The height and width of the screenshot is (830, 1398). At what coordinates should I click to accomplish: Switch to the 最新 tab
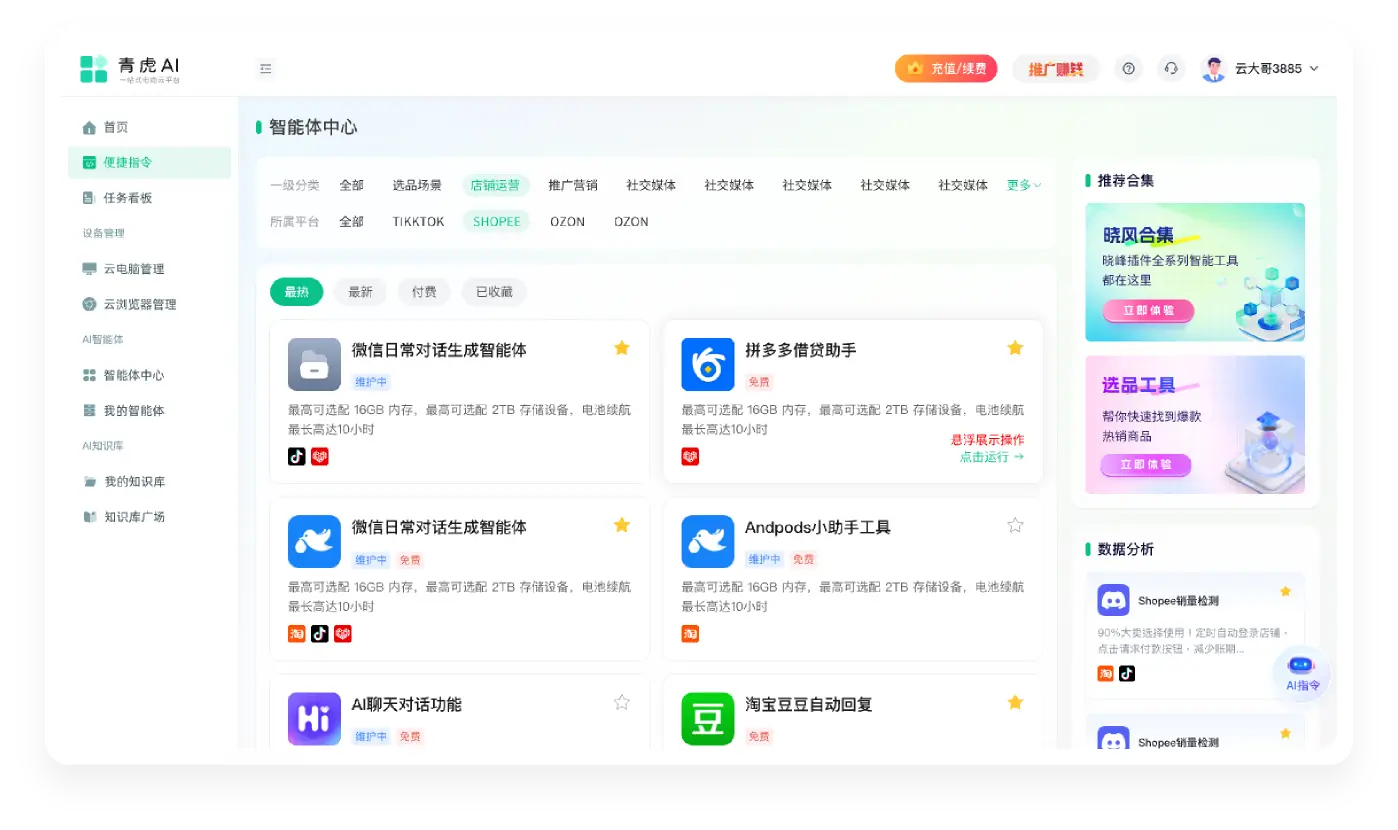tap(360, 292)
